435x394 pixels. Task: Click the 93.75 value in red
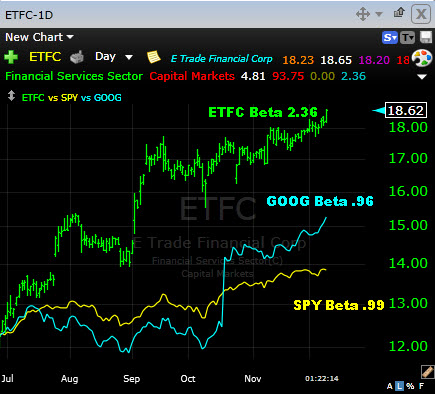[x=288, y=76]
